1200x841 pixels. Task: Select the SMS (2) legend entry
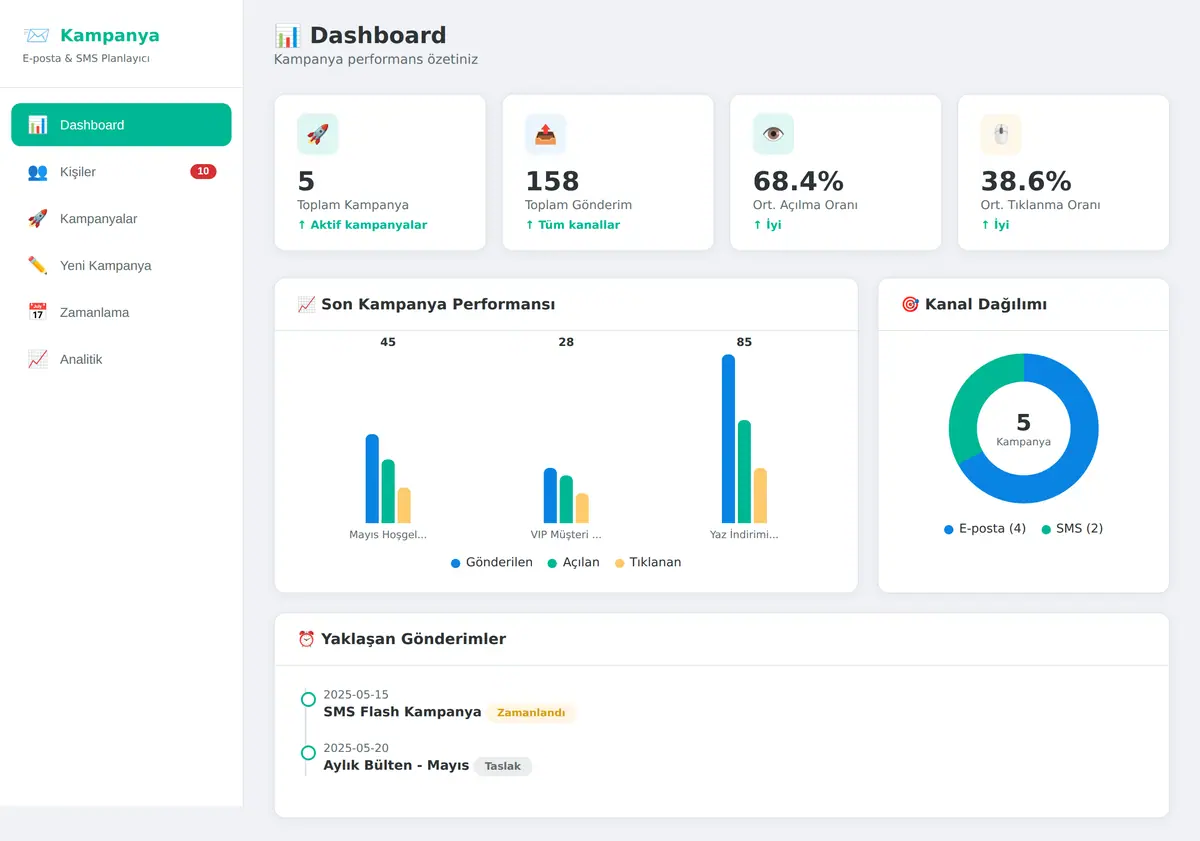tap(1072, 529)
